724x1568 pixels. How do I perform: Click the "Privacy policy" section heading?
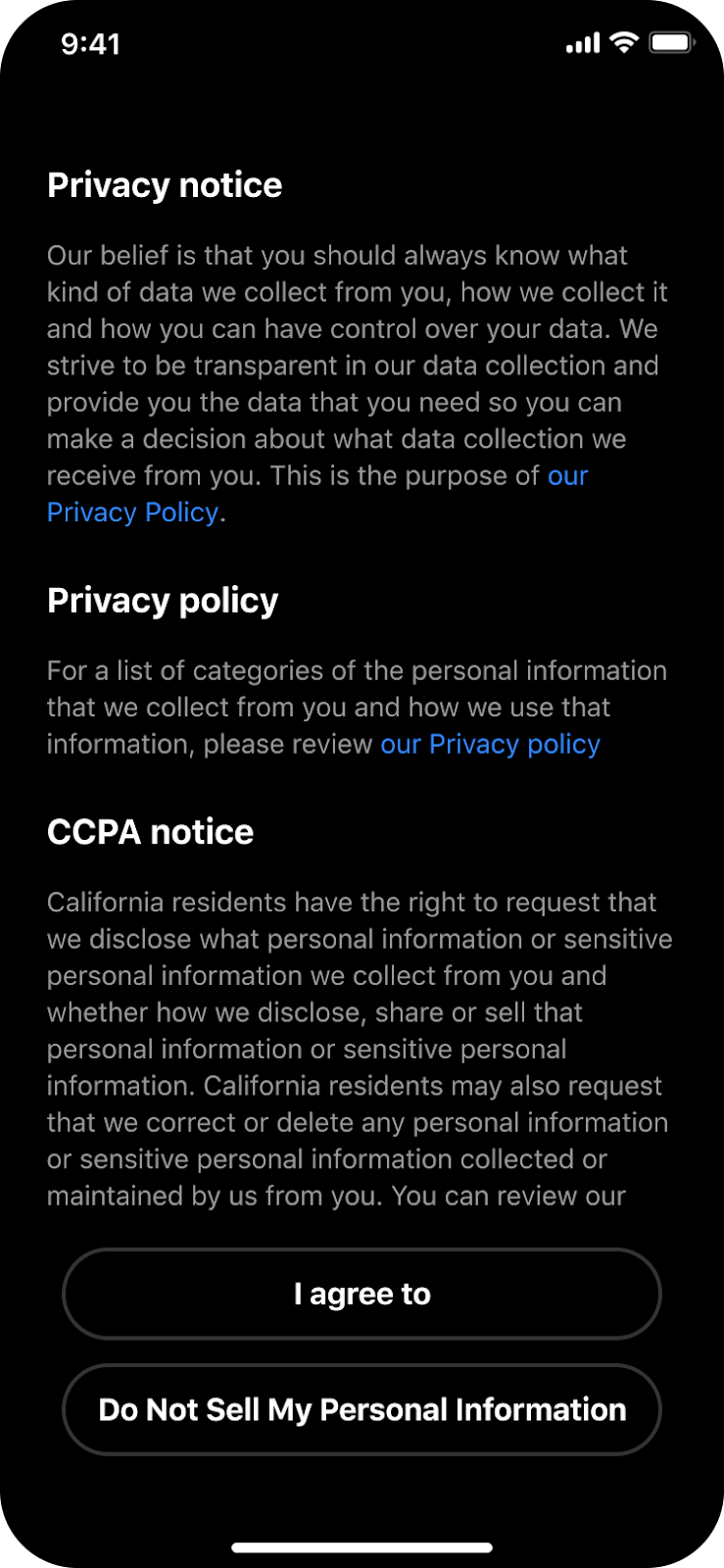tap(163, 601)
